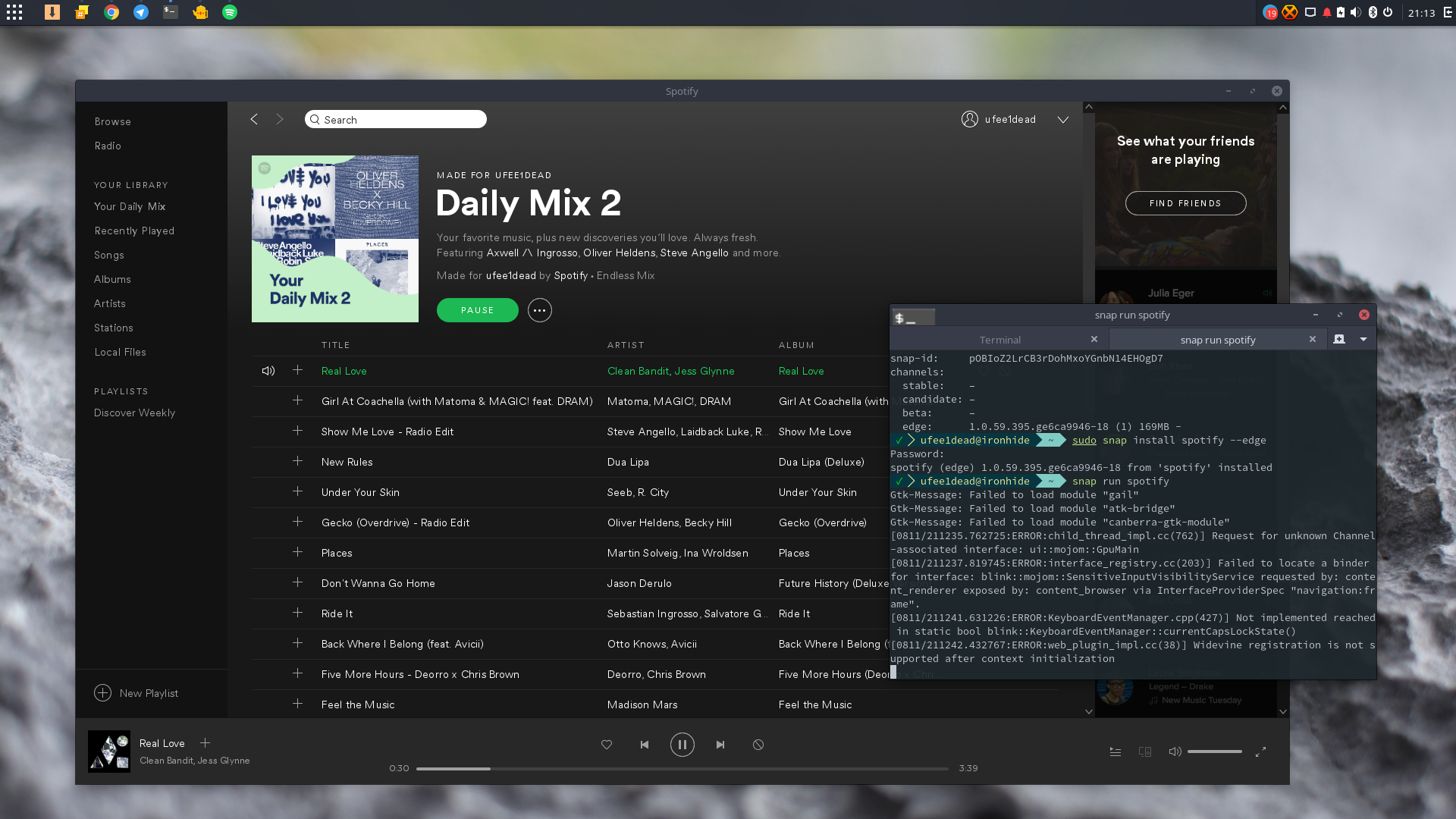Click the FIND FRIENDS button
Image resolution: width=1456 pixels, height=819 pixels.
point(1185,203)
